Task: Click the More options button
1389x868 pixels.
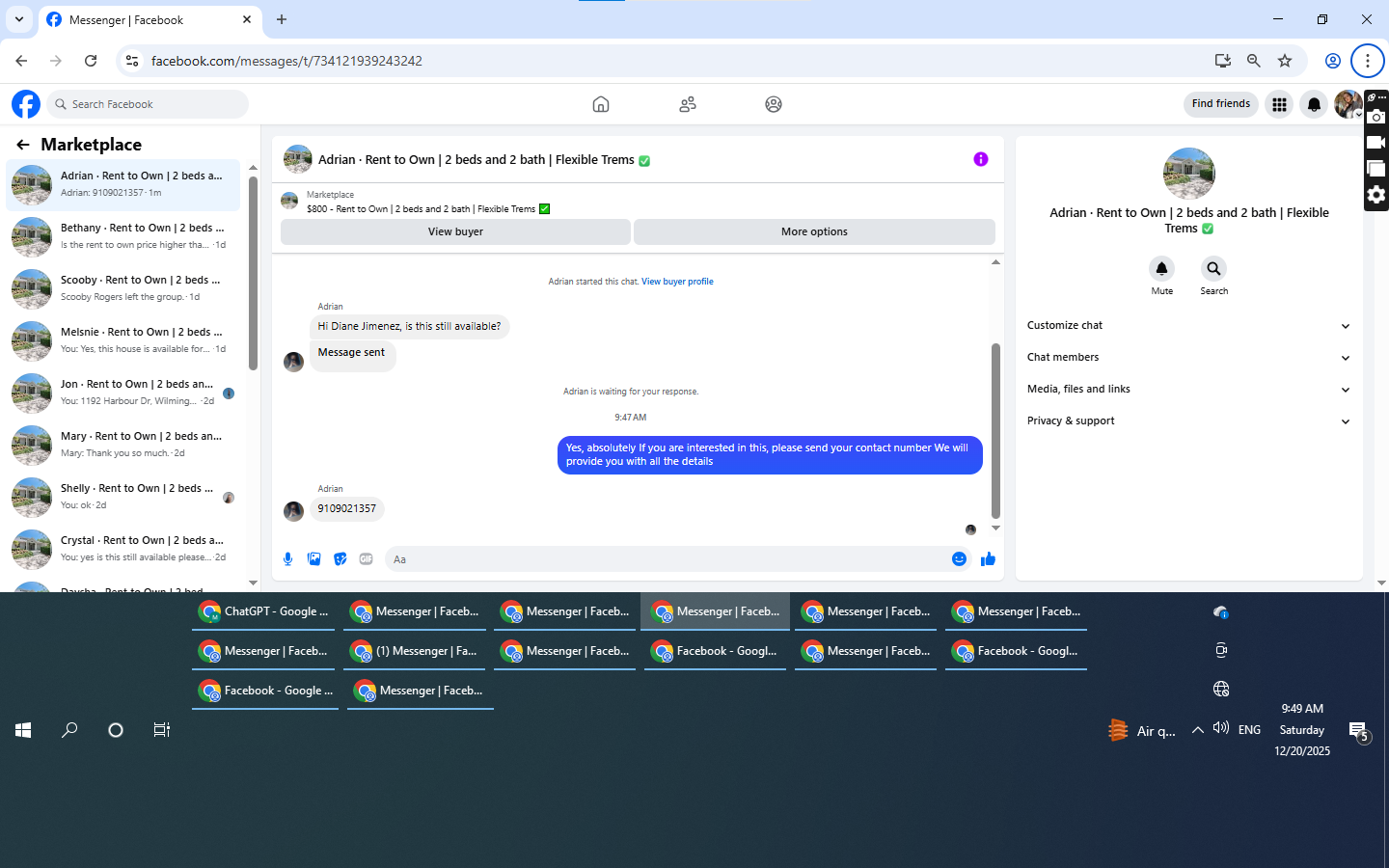Action: [814, 231]
